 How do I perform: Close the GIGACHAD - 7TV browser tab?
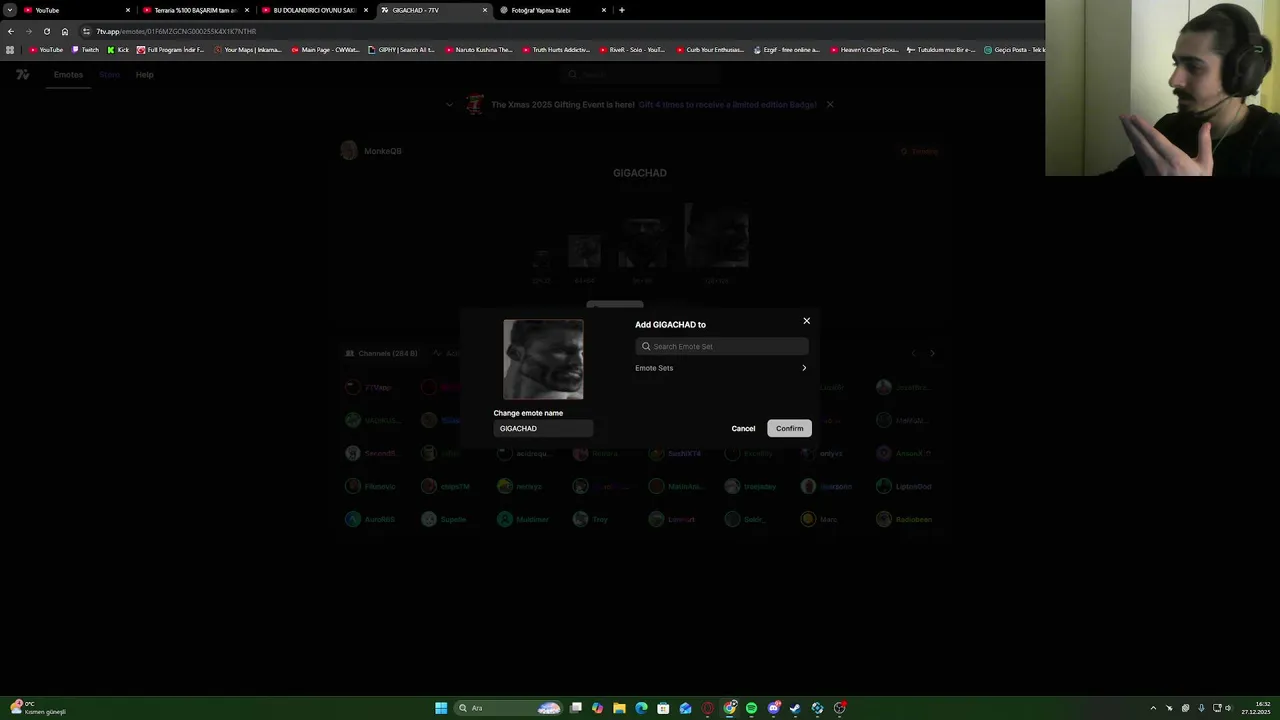click(x=485, y=10)
